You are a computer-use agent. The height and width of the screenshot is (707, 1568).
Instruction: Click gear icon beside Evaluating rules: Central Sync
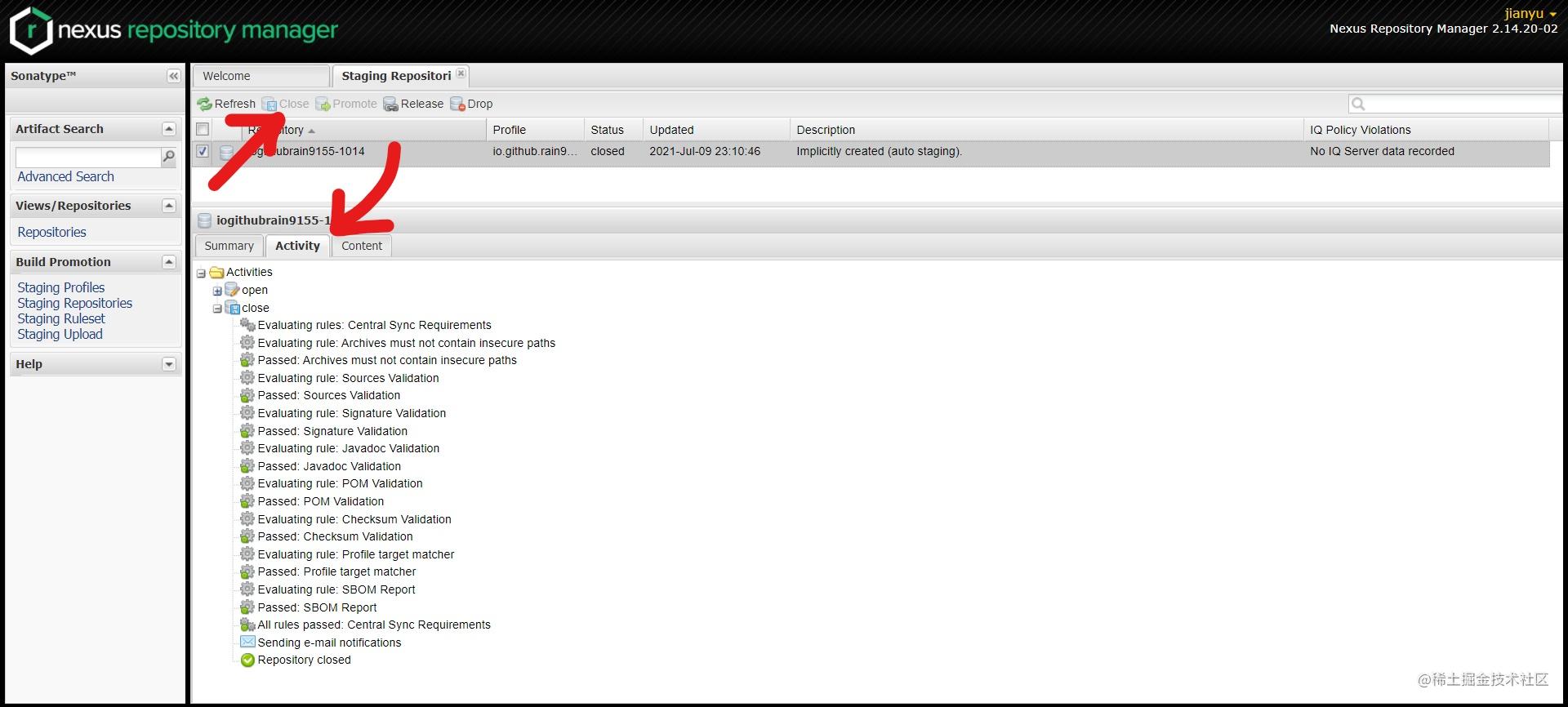247,325
